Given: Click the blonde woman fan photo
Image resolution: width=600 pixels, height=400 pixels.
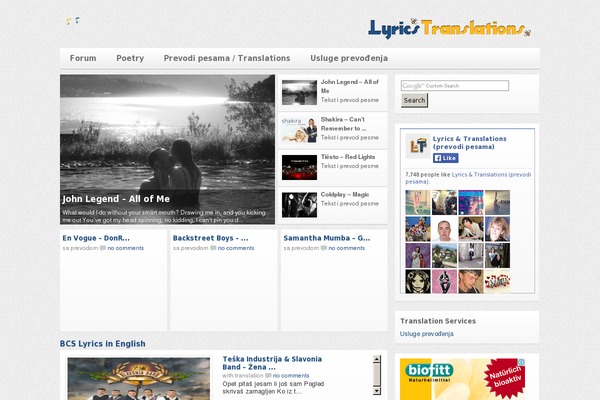Looking at the screenshot, I should coord(497,229).
